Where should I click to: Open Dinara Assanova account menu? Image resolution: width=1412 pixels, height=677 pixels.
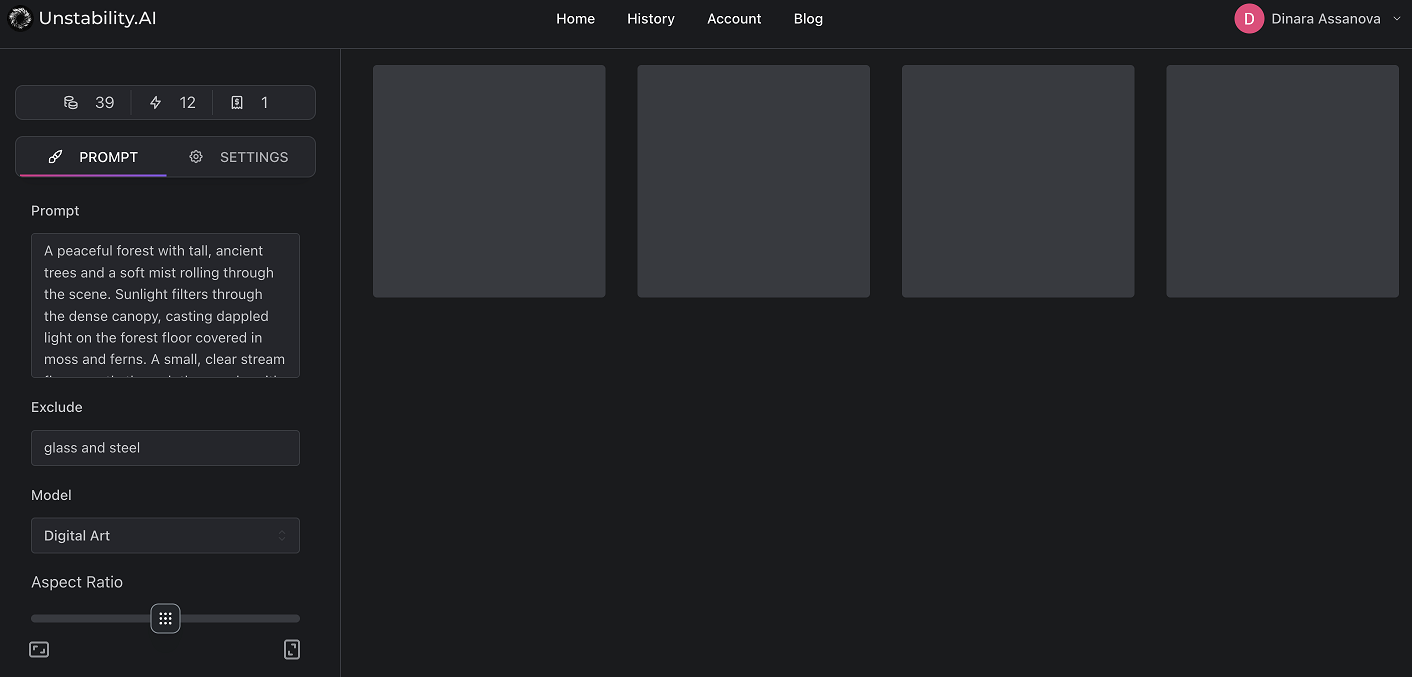1325,19
